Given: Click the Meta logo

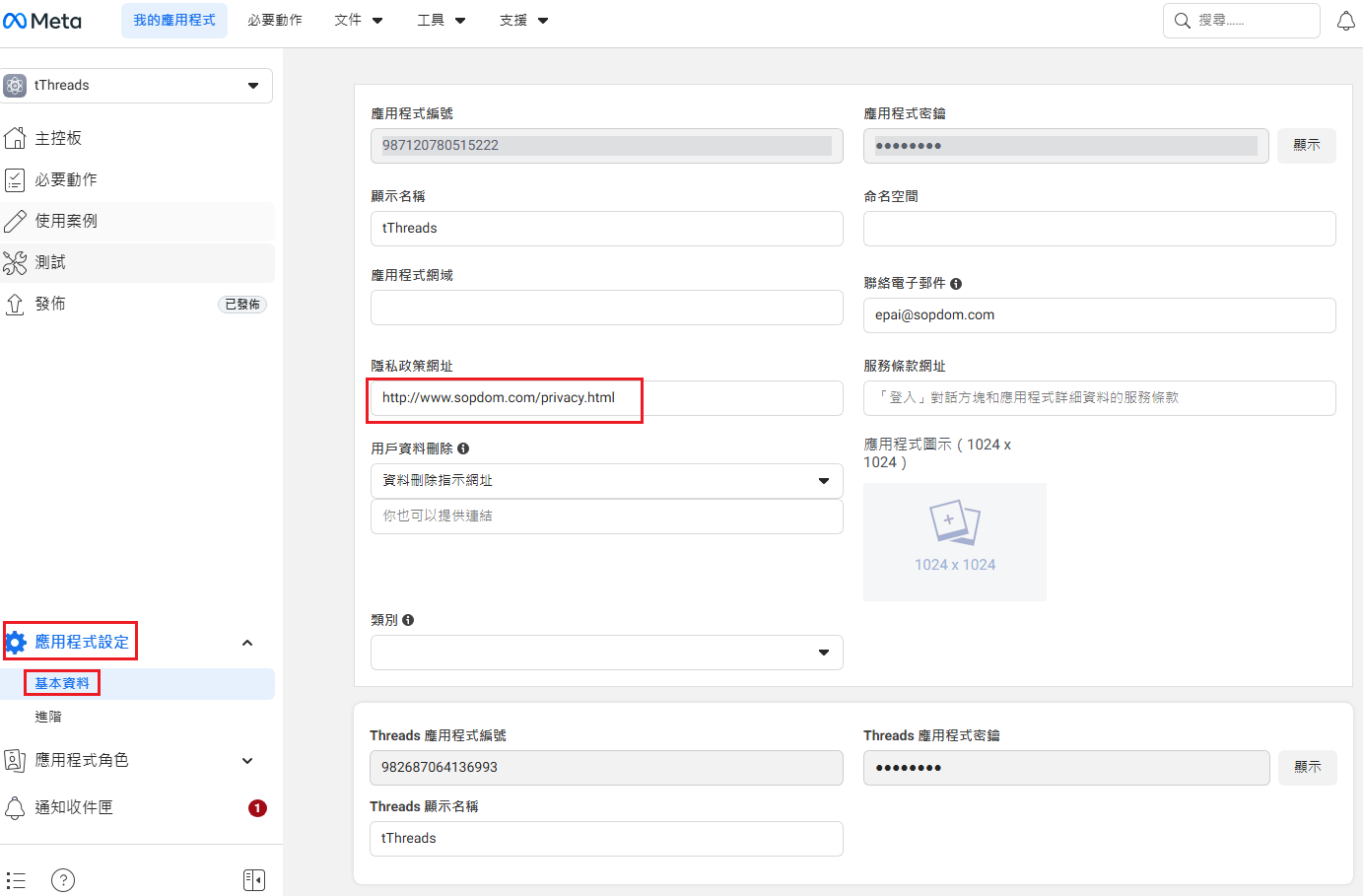Looking at the screenshot, I should [42, 21].
